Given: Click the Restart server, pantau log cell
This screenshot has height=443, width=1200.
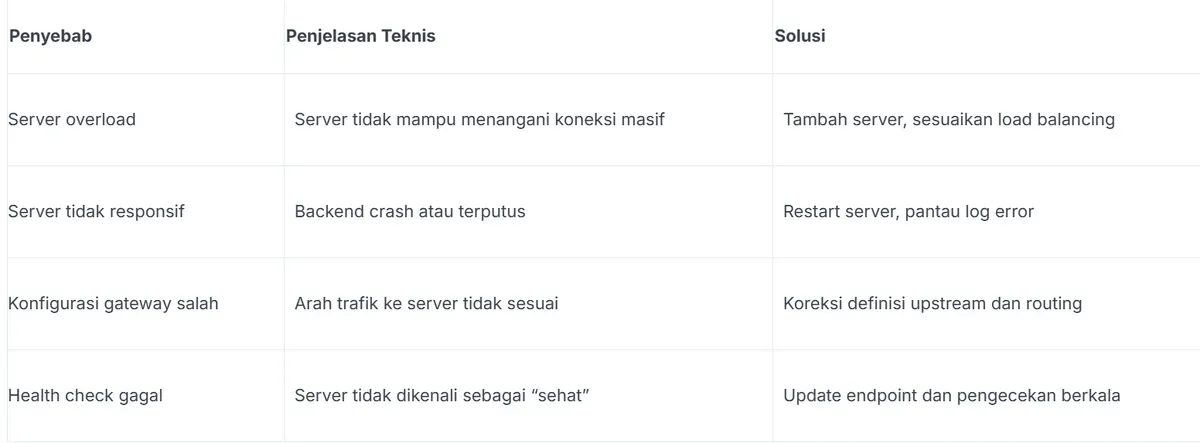Looking at the screenshot, I should 986,211.
